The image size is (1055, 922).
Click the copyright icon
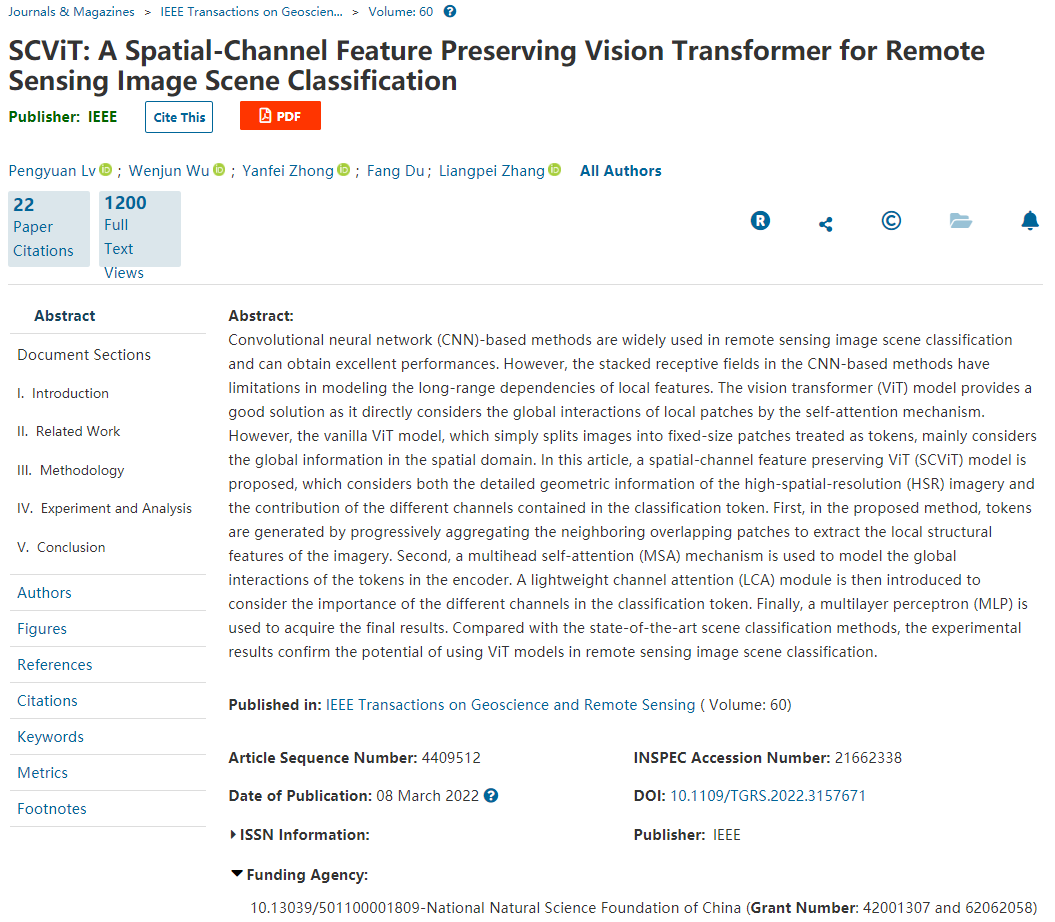tap(891, 221)
